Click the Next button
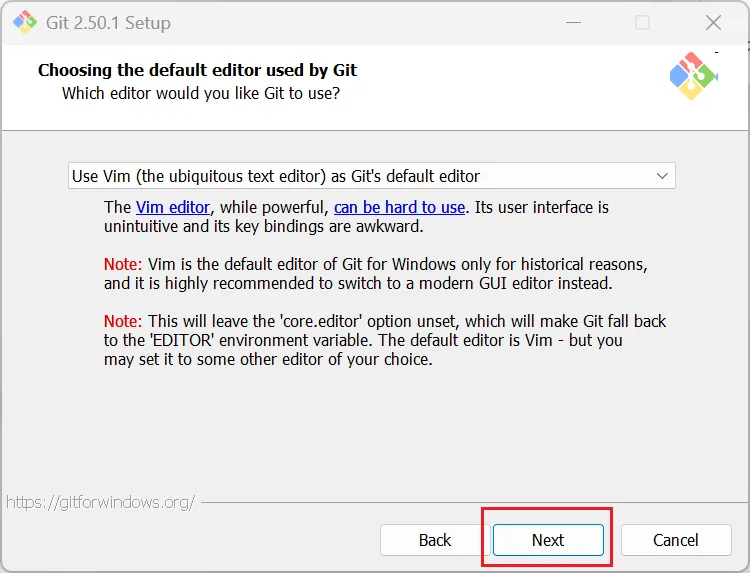The width and height of the screenshot is (750, 573). coord(548,540)
